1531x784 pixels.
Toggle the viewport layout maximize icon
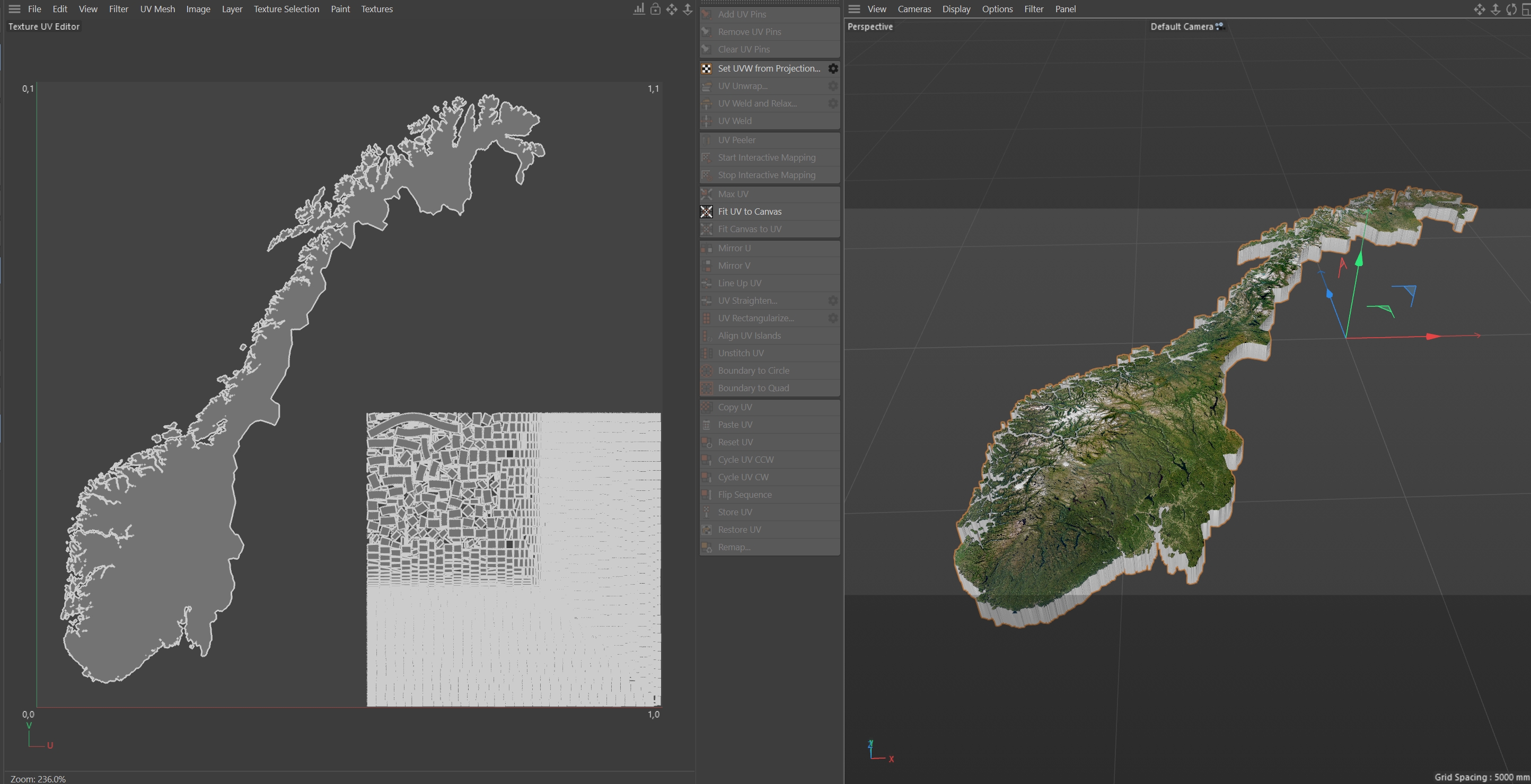point(1526,9)
